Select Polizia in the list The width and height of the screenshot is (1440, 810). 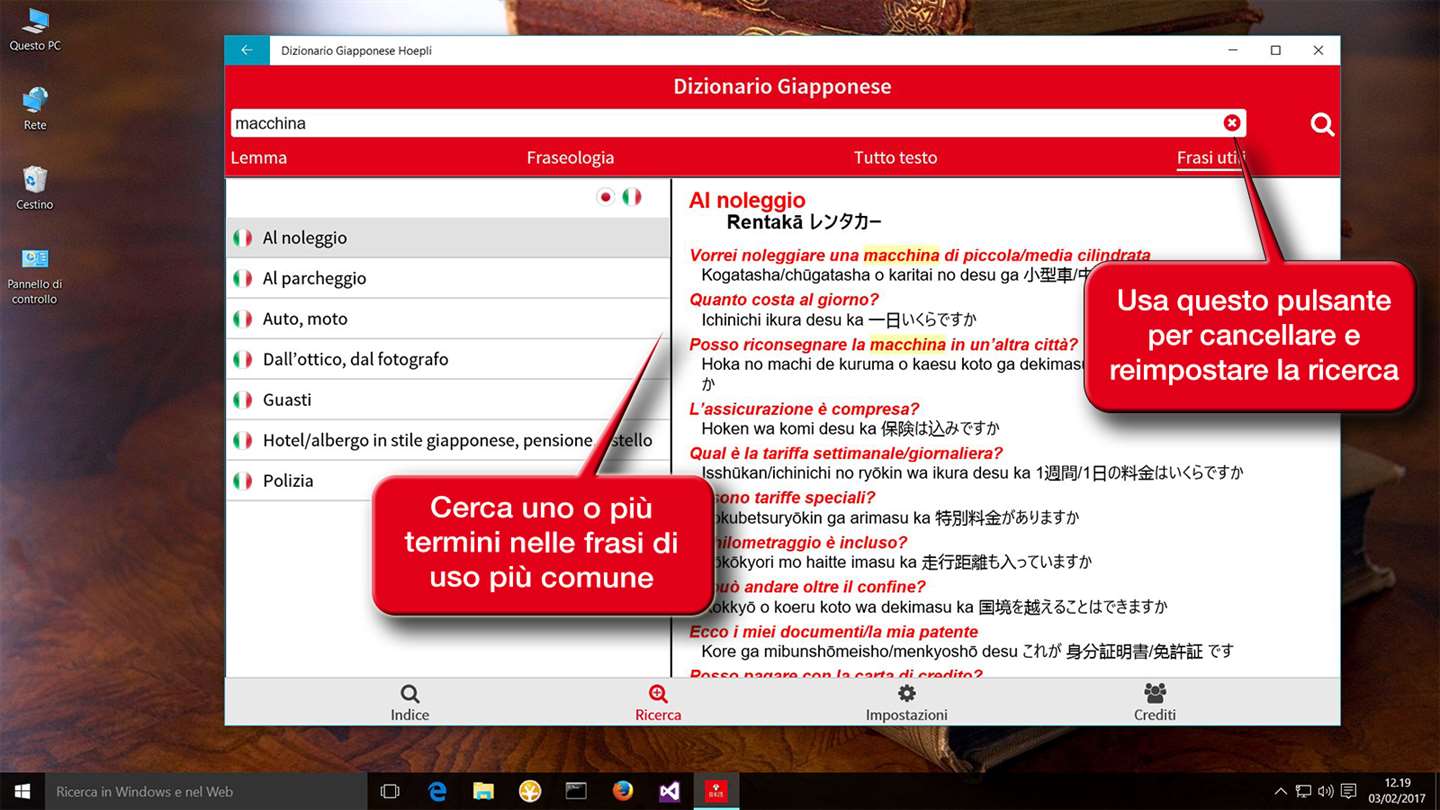point(448,481)
